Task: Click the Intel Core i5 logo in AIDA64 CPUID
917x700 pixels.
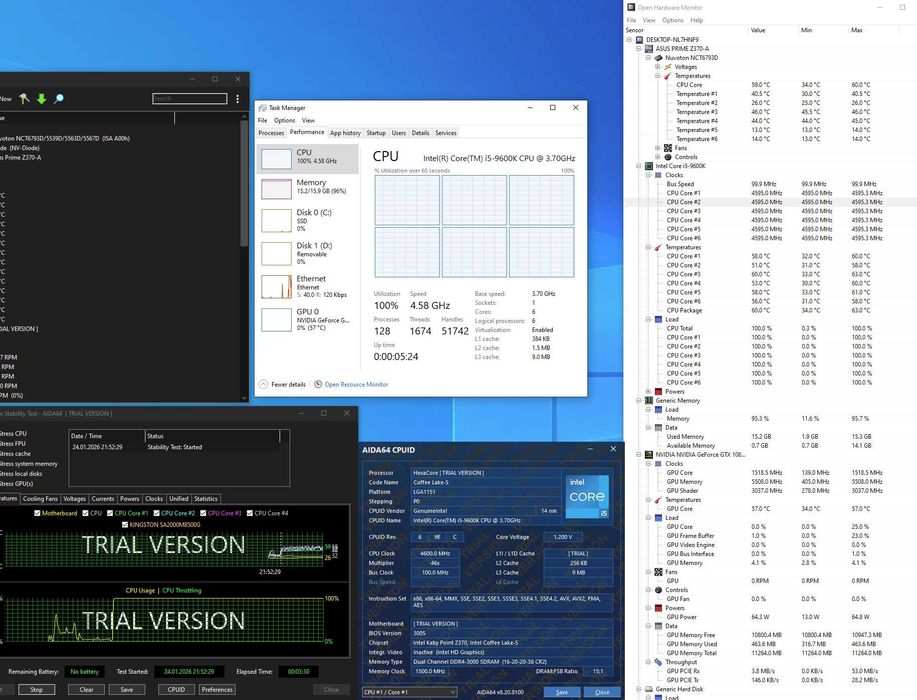Action: pyautogui.click(x=587, y=496)
